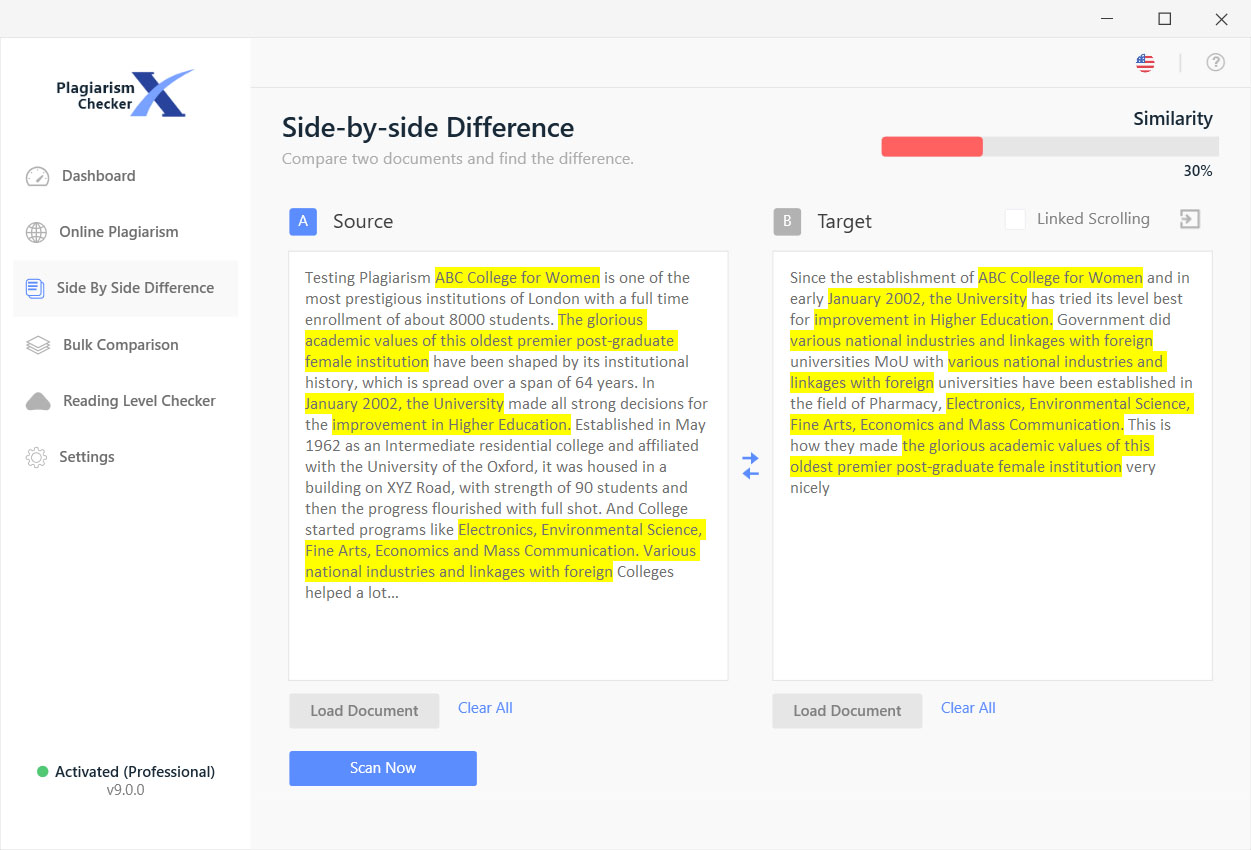Clear All text in Source panel

(x=485, y=708)
